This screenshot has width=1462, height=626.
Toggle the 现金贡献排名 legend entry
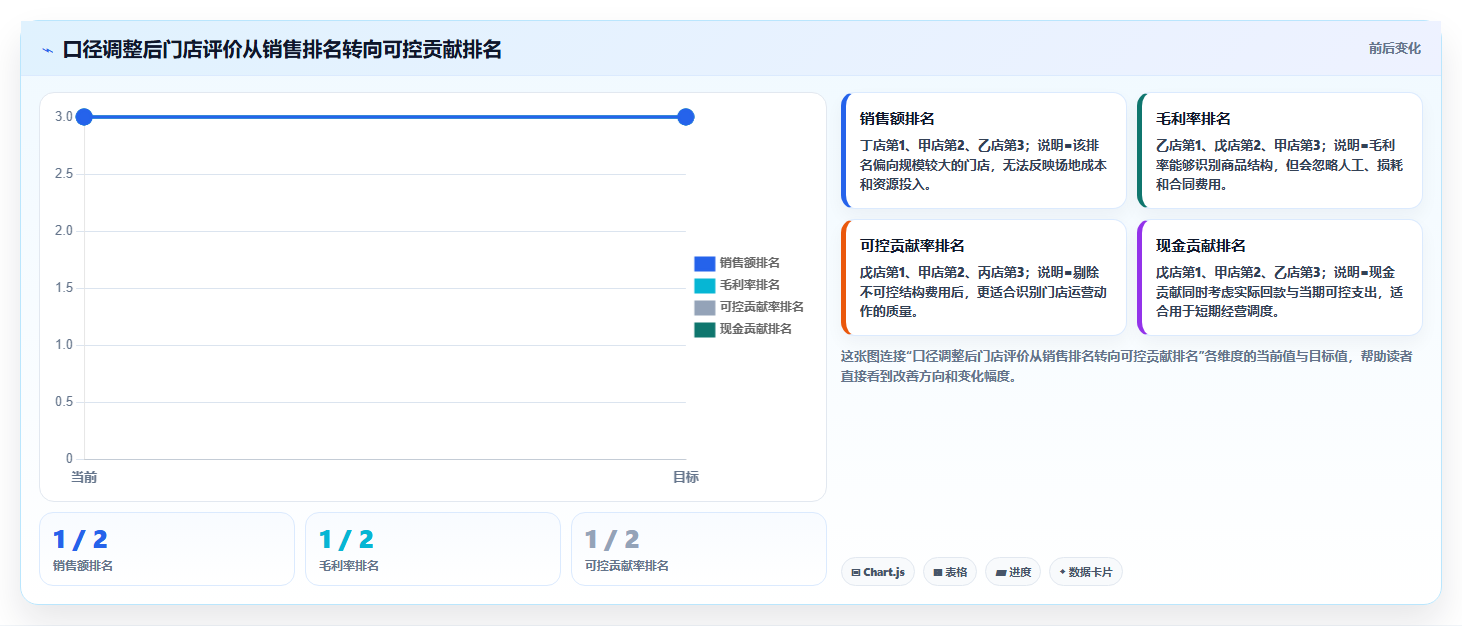[x=743, y=329]
